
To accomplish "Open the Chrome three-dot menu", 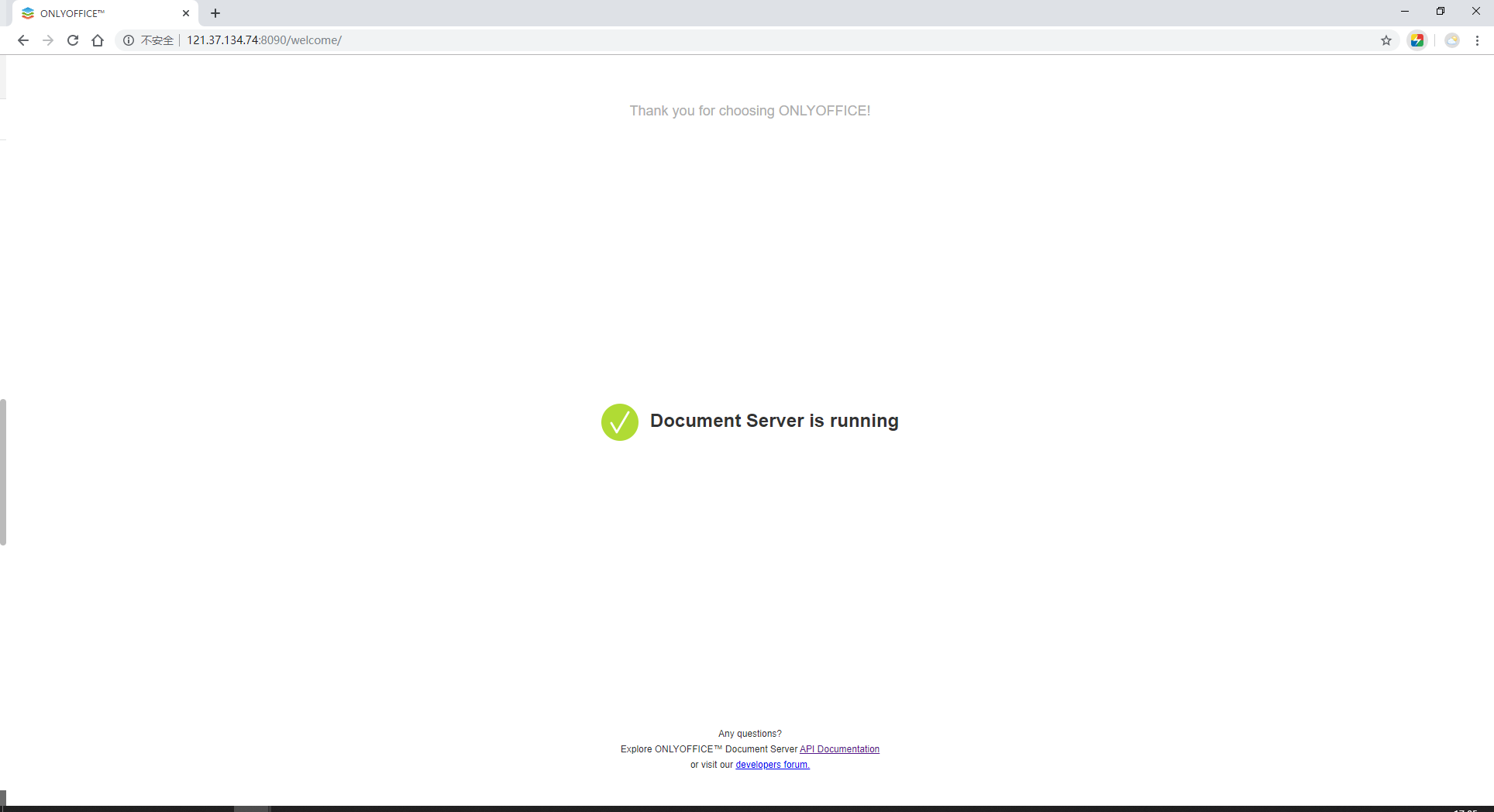I will [x=1478, y=40].
